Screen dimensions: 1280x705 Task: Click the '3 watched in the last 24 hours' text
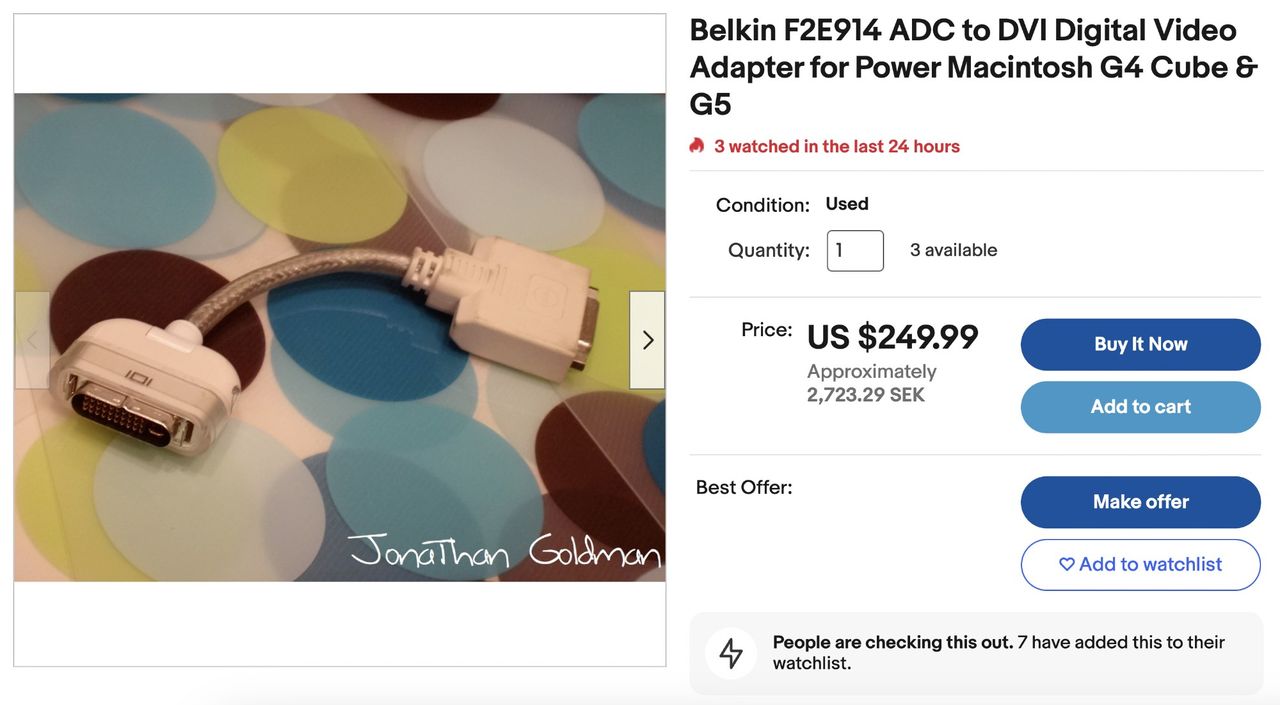tap(836, 147)
